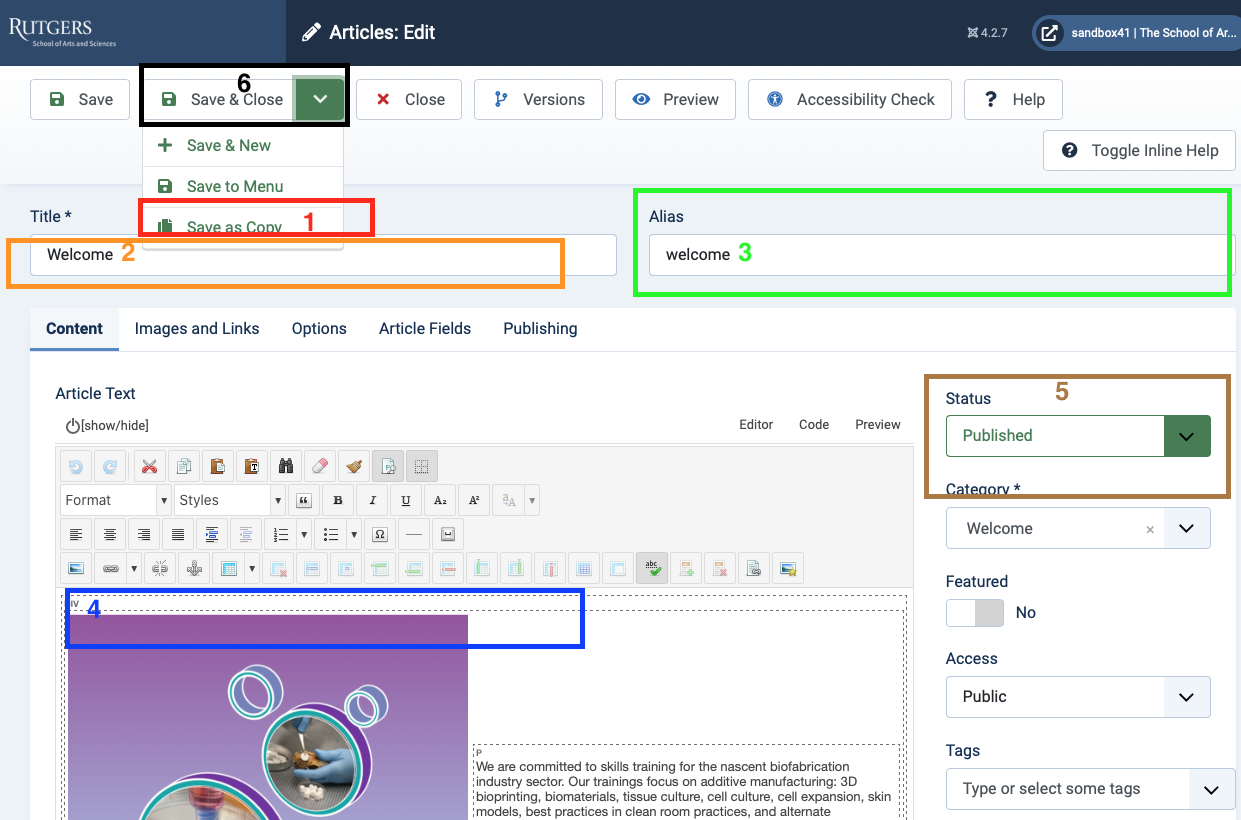Click the Preview toolbar button
The height and width of the screenshot is (820, 1241).
point(675,99)
